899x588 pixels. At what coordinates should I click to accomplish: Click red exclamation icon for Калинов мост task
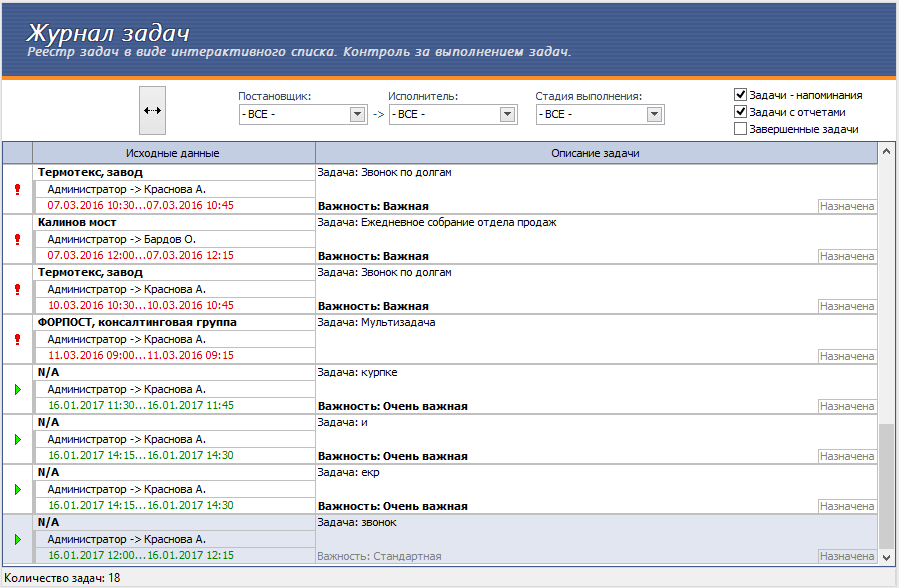pyautogui.click(x=17, y=240)
